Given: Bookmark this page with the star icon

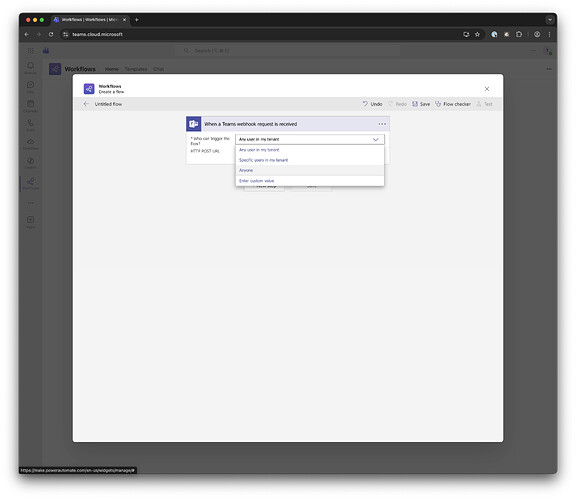Looking at the screenshot, I should click(x=477, y=34).
